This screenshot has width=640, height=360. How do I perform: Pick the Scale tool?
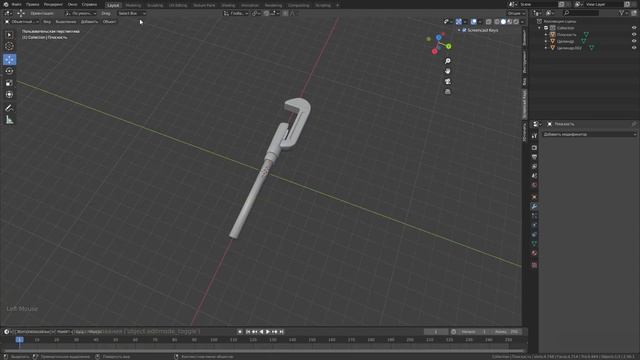click(9, 83)
